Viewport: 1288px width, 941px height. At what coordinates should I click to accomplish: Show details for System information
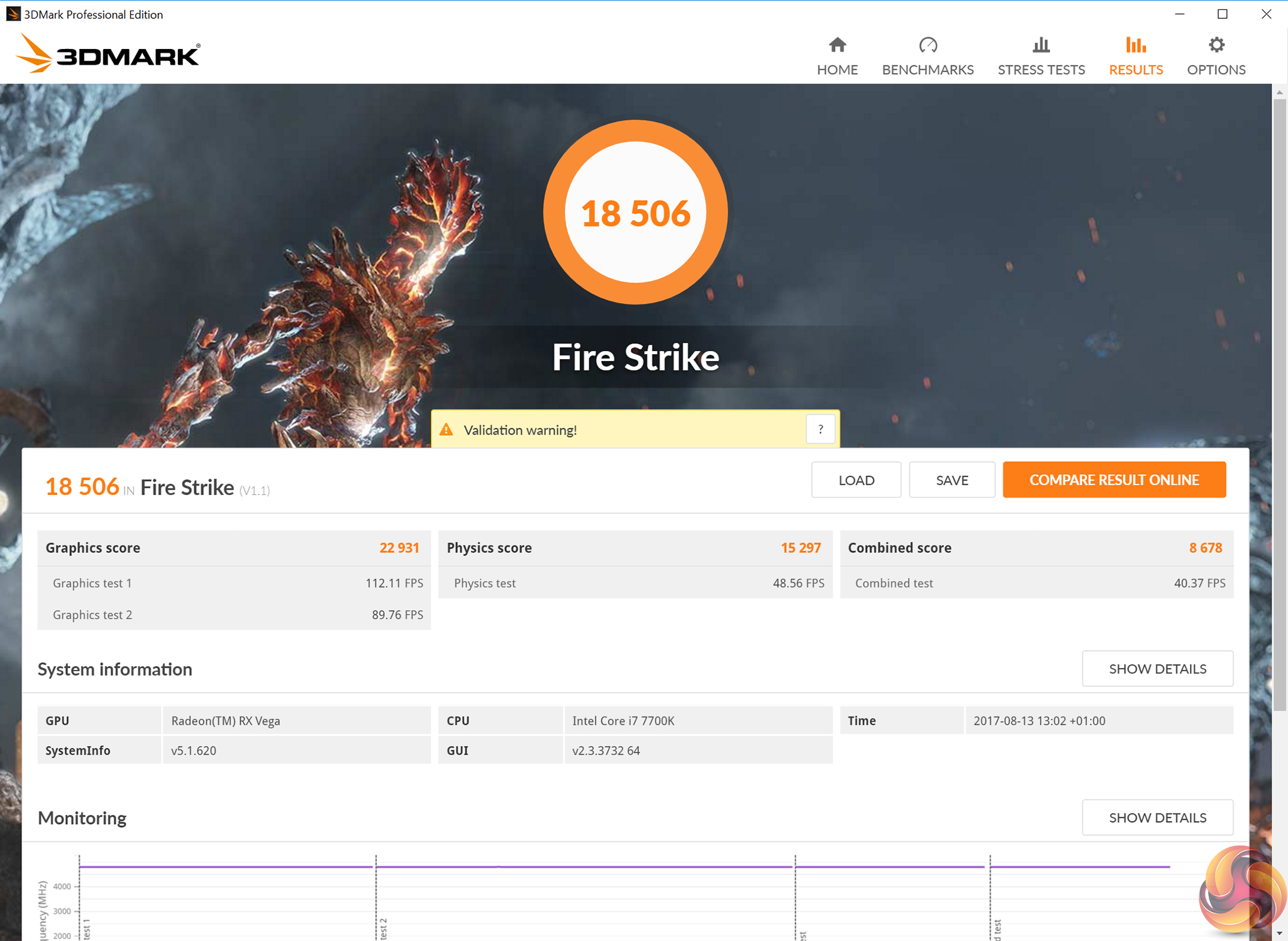(x=1157, y=669)
